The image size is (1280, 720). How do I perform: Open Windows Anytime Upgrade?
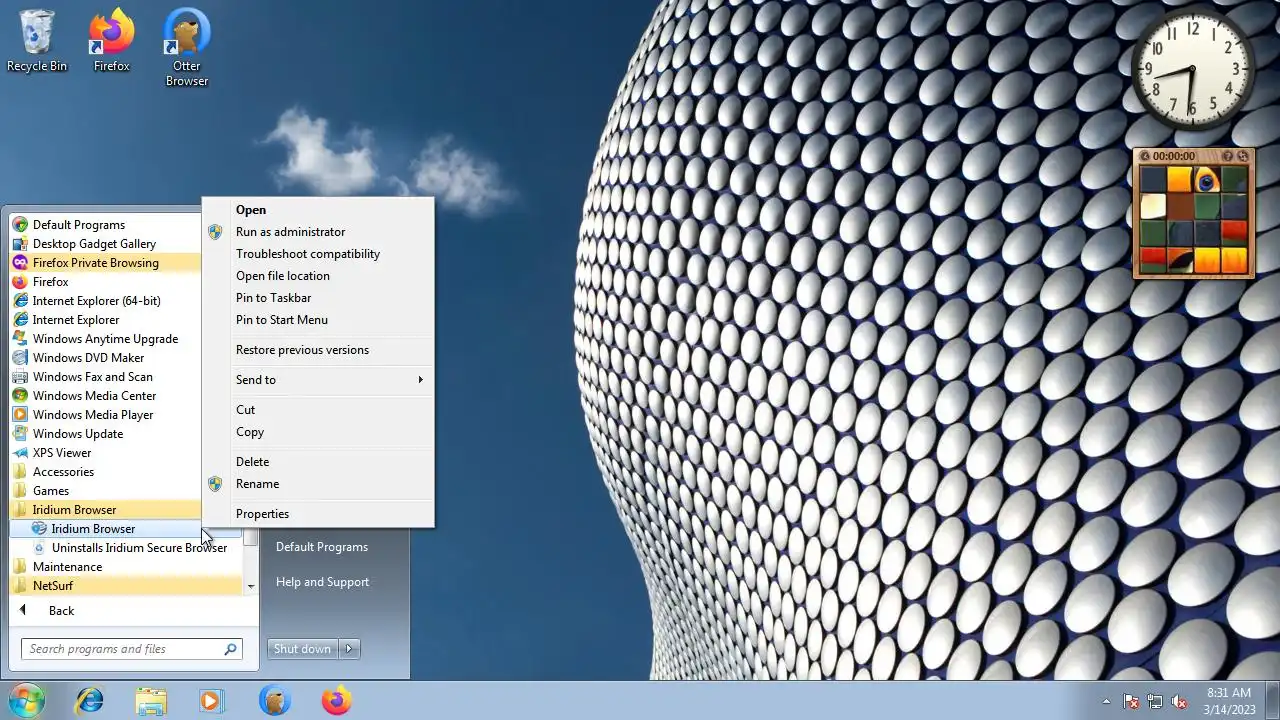click(105, 339)
